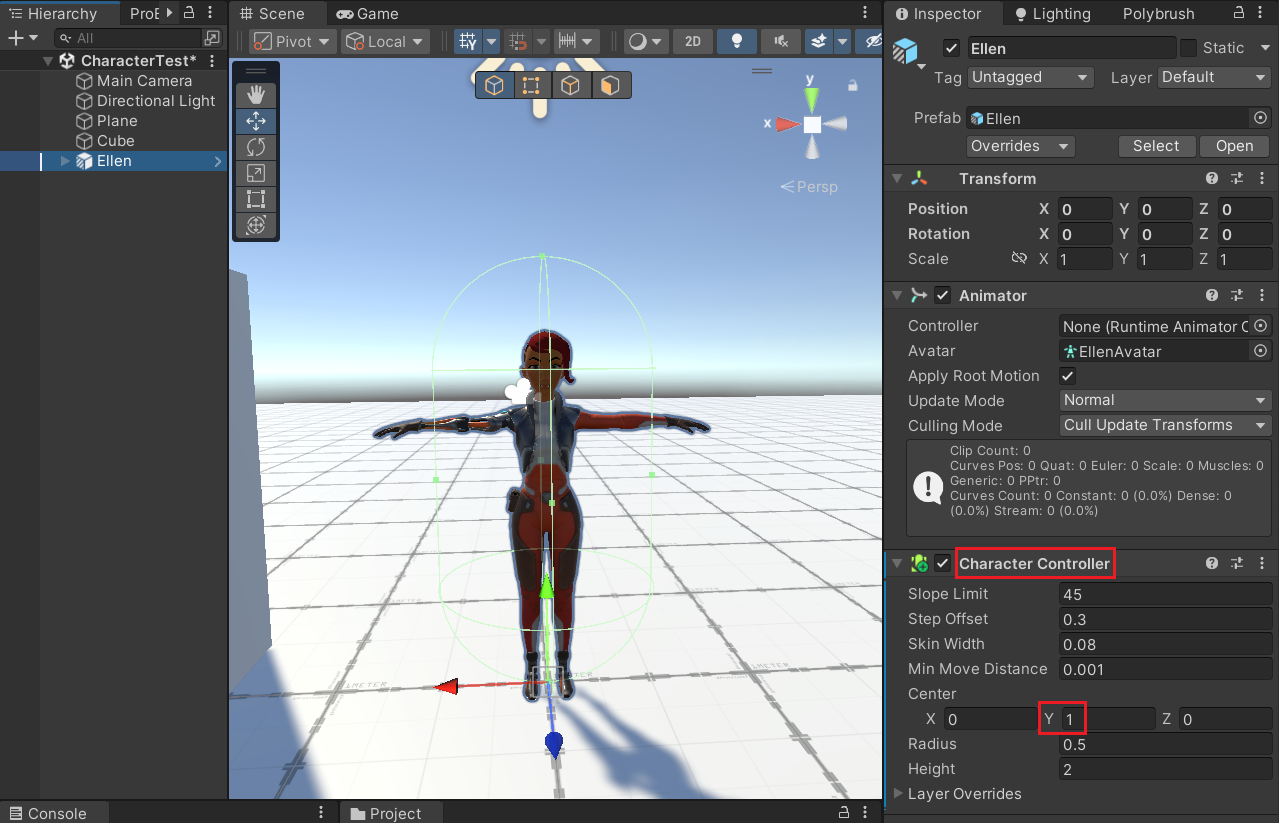Toggle the Static checkbox
1279x823 pixels.
point(1188,48)
